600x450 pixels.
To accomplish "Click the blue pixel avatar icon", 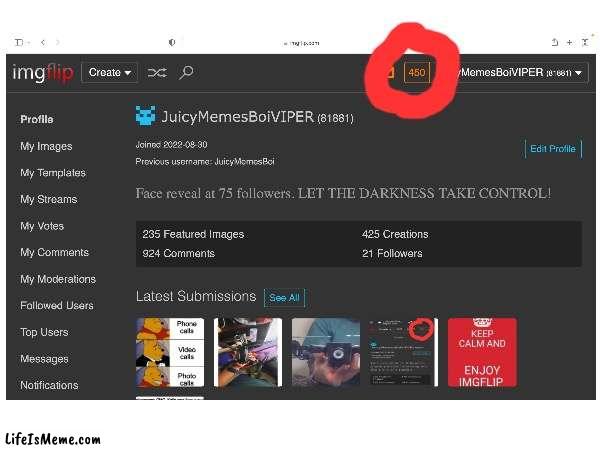I will click(x=145, y=116).
